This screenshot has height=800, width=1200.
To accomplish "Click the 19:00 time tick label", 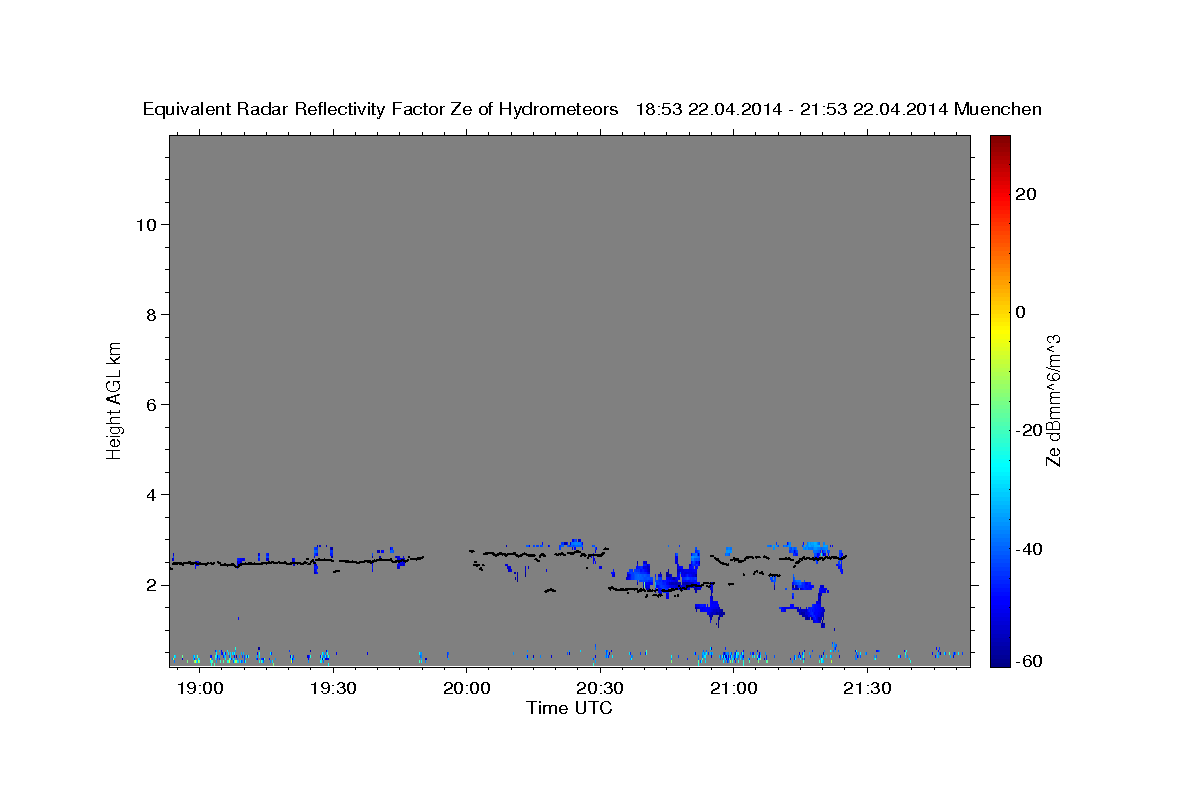I will pyautogui.click(x=201, y=690).
